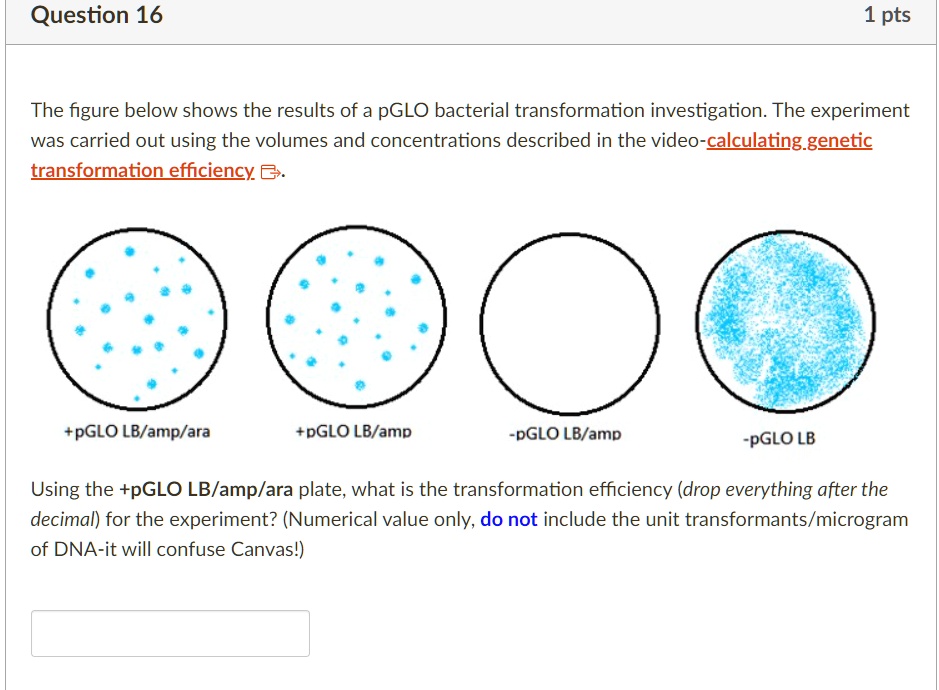Click the -pGLO LB/amp caption label
The height and width of the screenshot is (690, 939).
[x=564, y=434]
